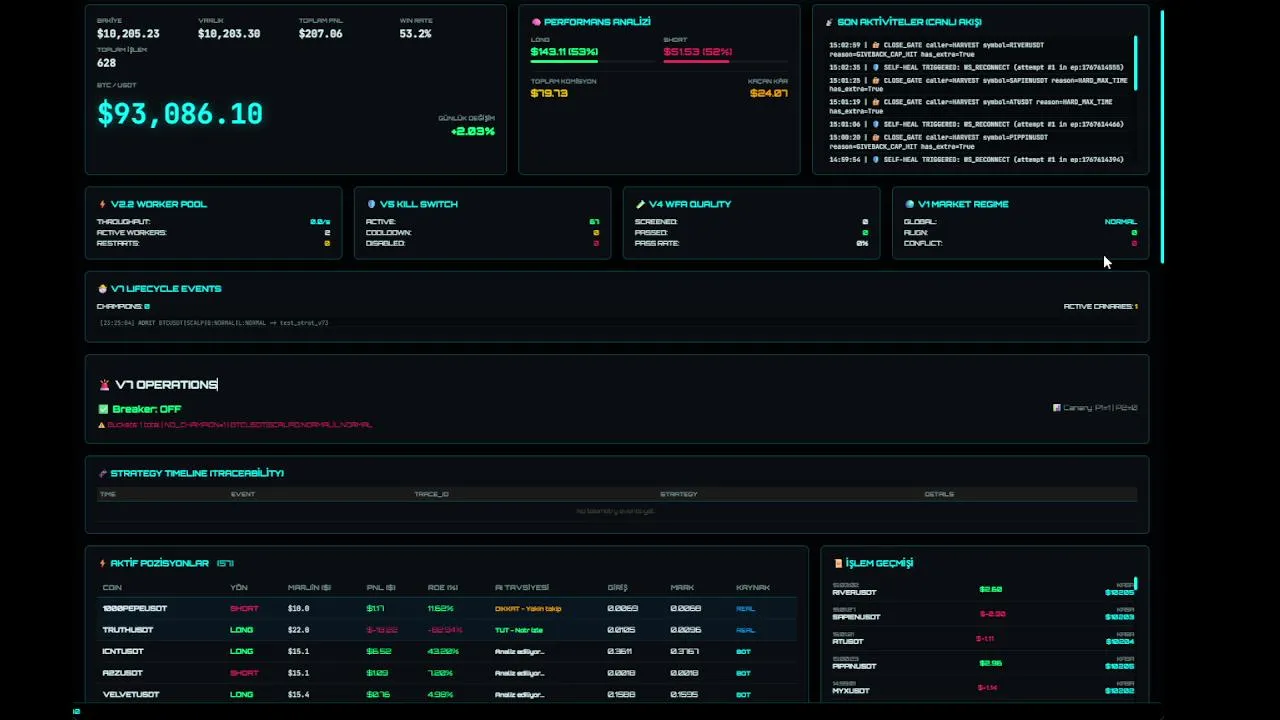Screen dimensions: 1280x720
Task: Click the Son Aktiviteler log scrollbar
Action: (x=1135, y=62)
